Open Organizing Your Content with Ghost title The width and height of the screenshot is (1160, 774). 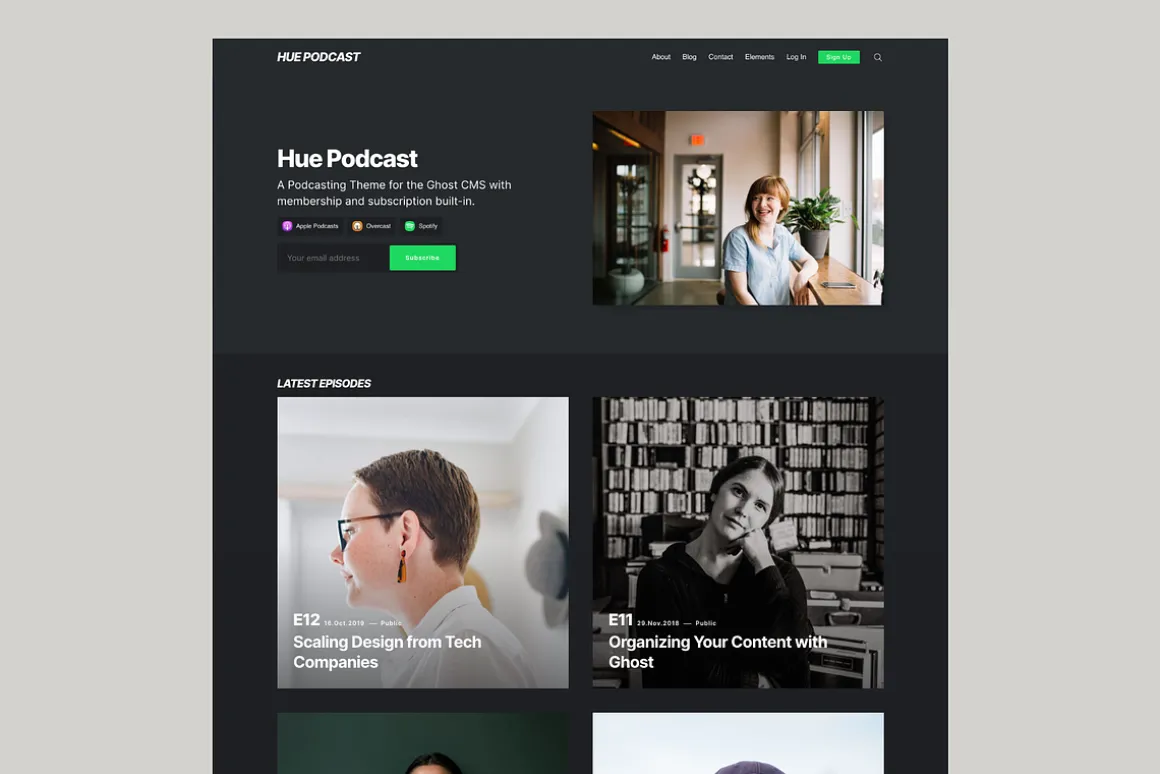coord(718,652)
